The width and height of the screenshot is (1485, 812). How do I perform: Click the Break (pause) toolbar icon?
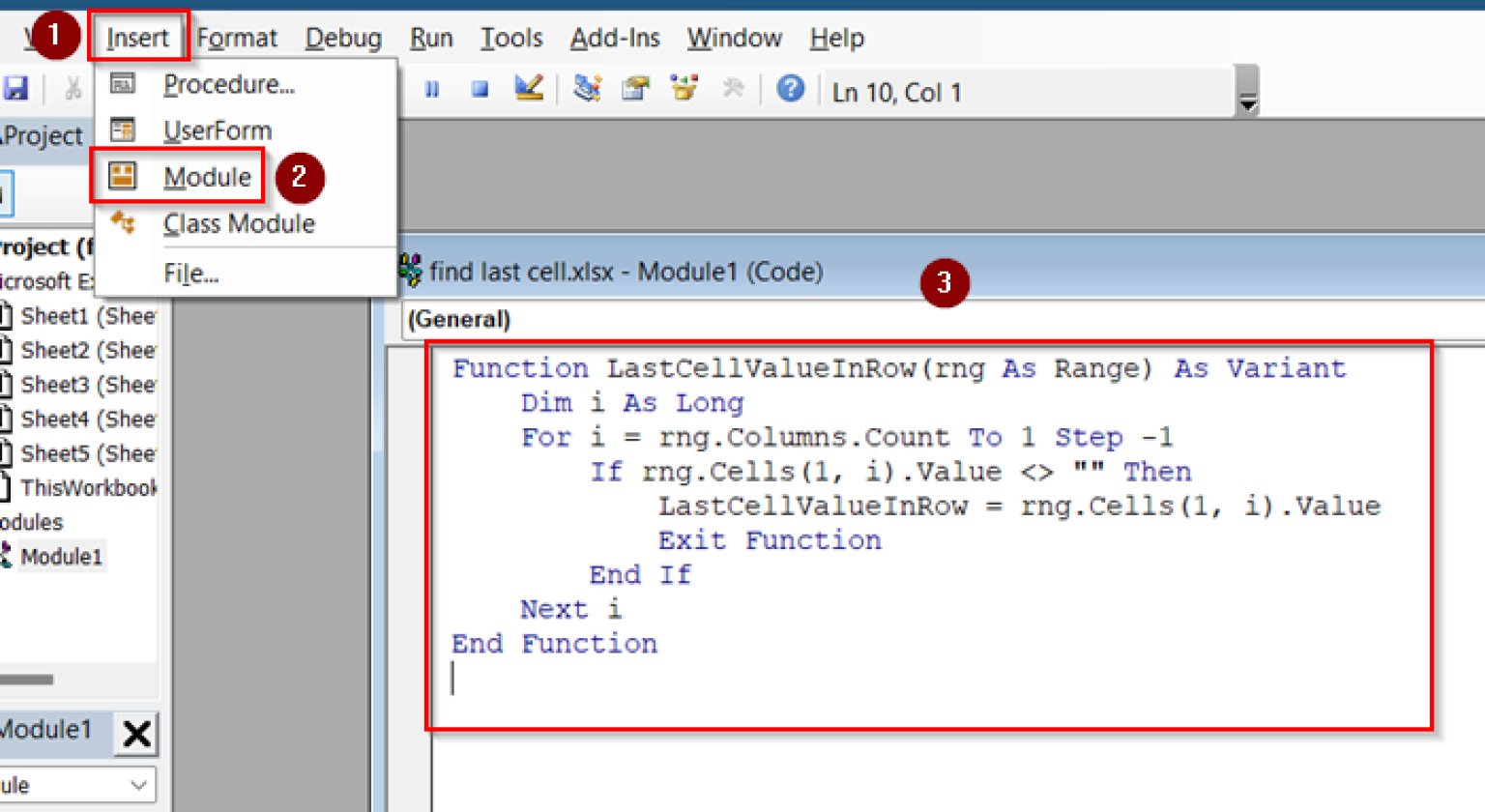click(x=432, y=90)
